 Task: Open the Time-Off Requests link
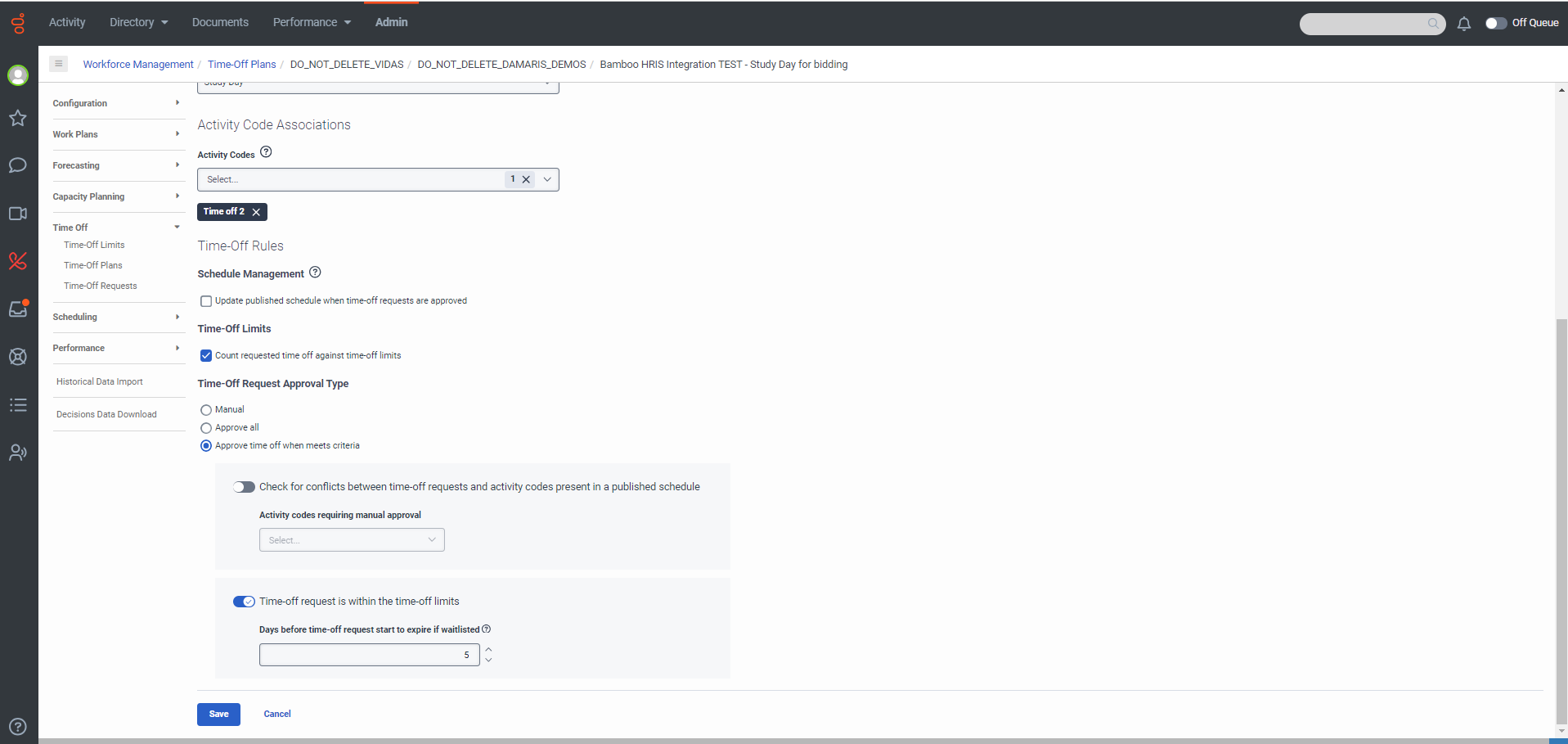coord(101,286)
